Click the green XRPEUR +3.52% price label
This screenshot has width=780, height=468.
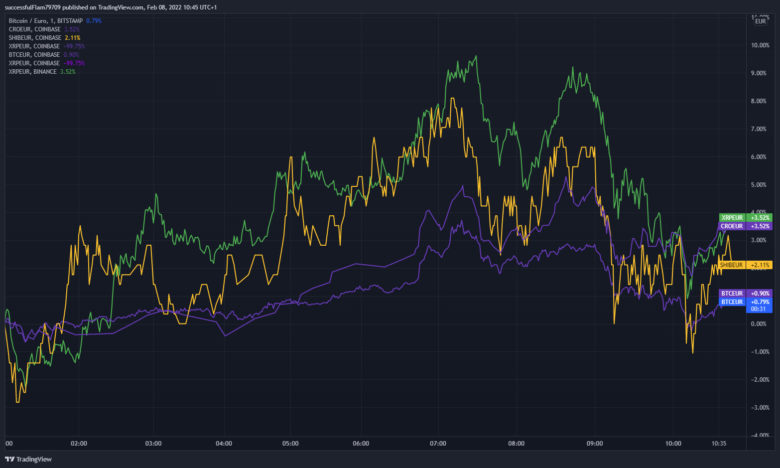pyautogui.click(x=745, y=217)
